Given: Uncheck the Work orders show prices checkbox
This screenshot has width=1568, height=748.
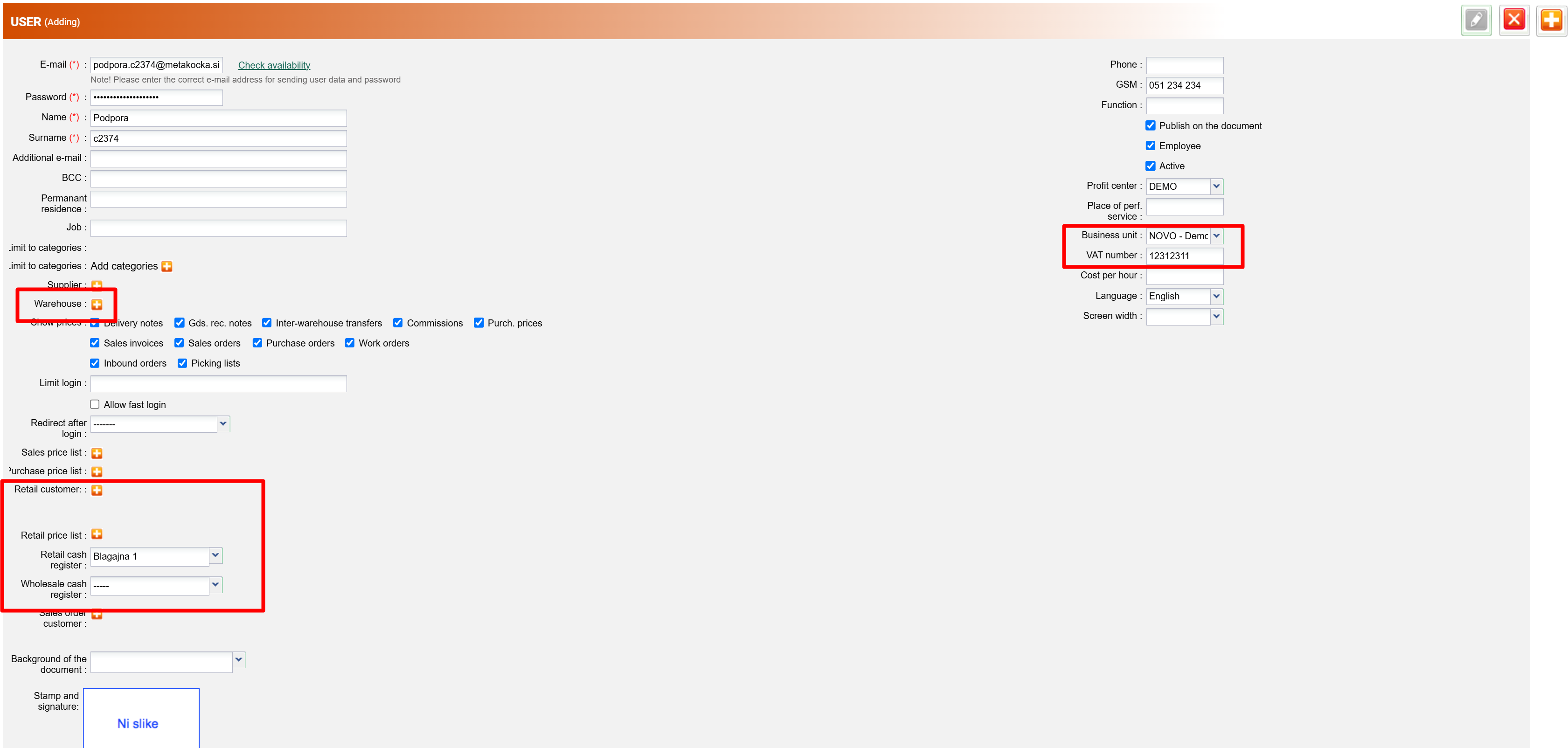Looking at the screenshot, I should coord(350,343).
